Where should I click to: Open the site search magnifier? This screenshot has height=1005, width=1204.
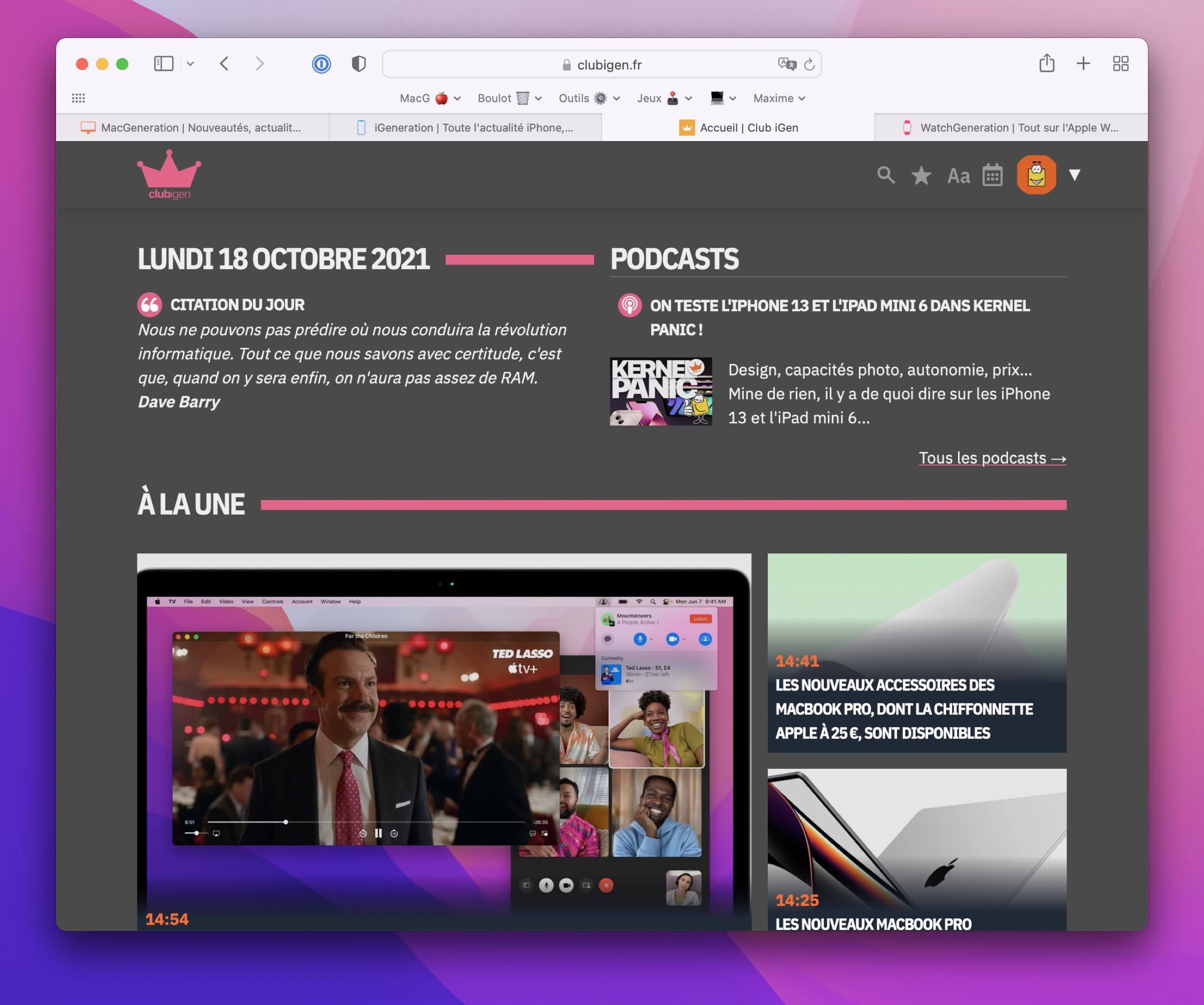tap(886, 175)
